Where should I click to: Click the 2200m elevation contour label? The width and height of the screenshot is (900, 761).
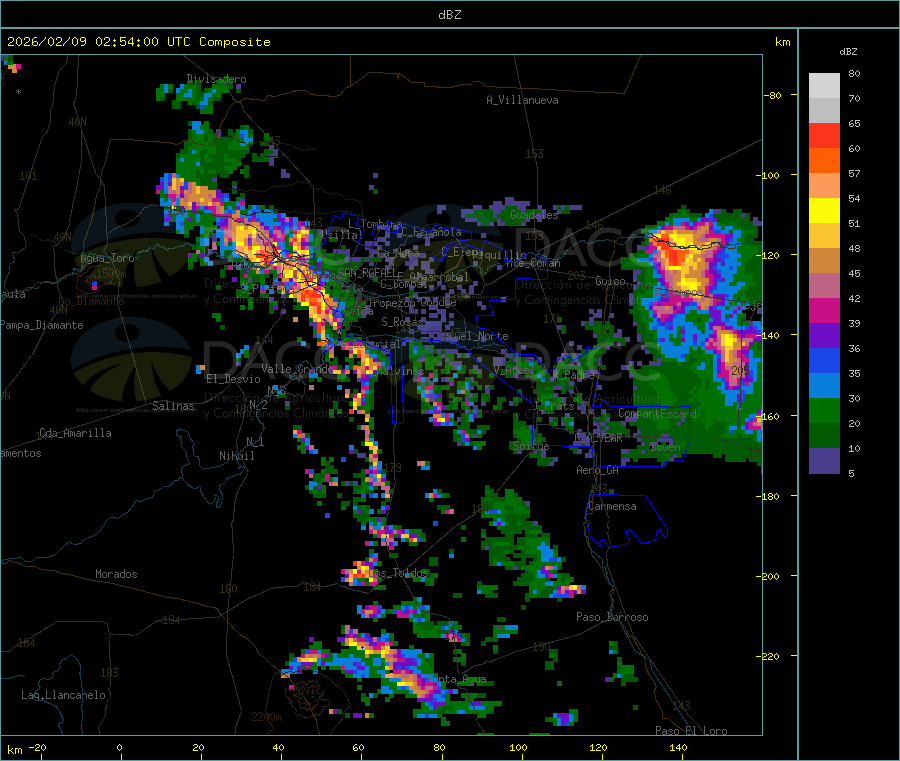click(x=266, y=717)
